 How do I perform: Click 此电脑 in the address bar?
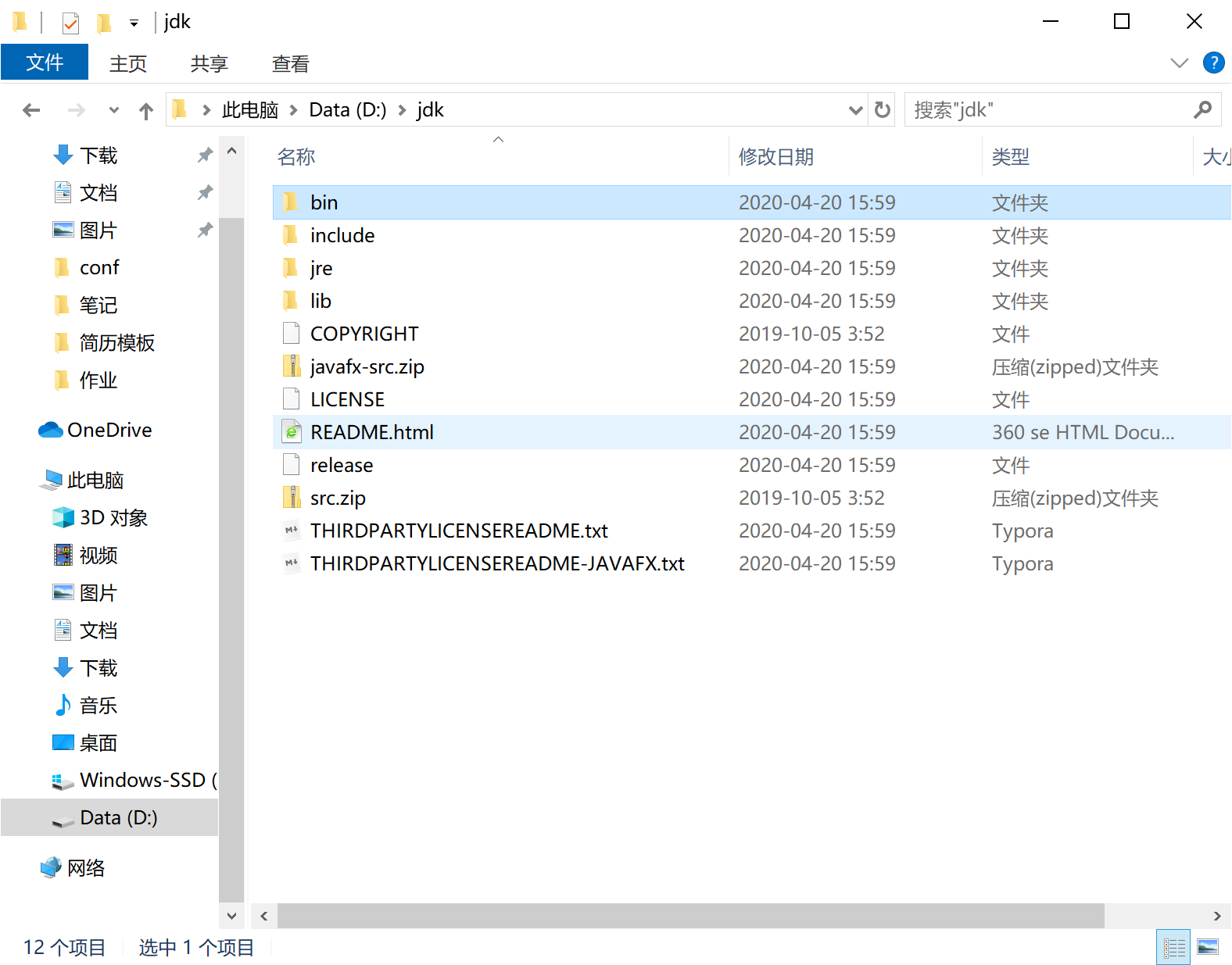pyautogui.click(x=250, y=110)
